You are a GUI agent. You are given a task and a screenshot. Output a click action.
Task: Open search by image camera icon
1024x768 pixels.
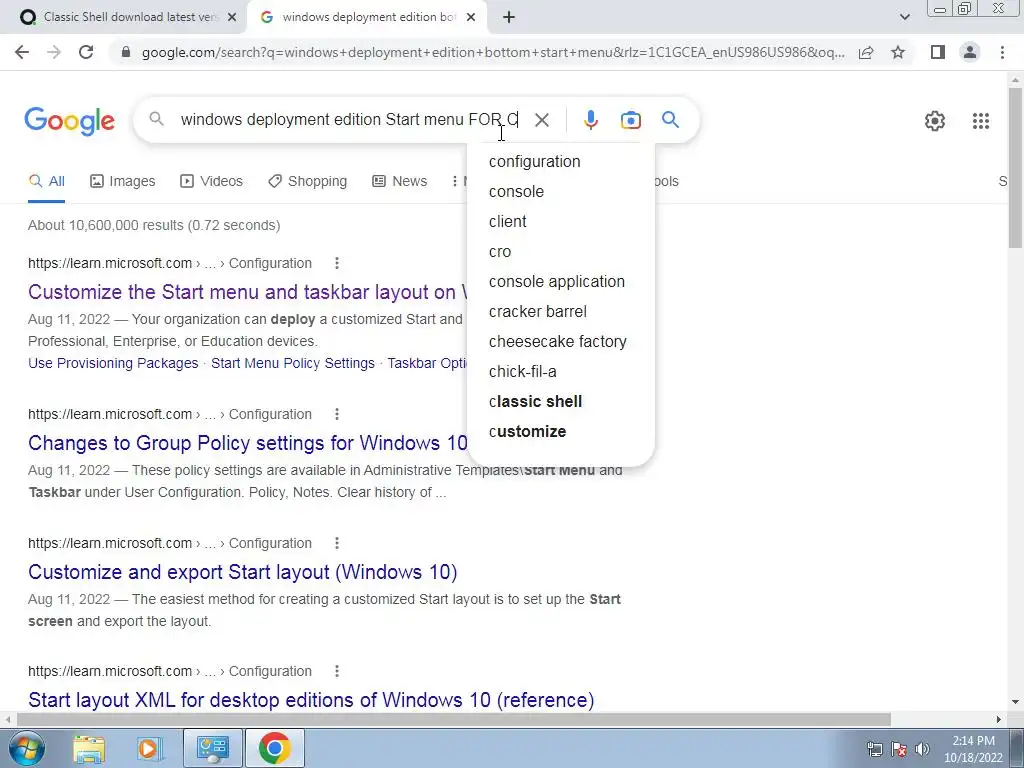(630, 120)
